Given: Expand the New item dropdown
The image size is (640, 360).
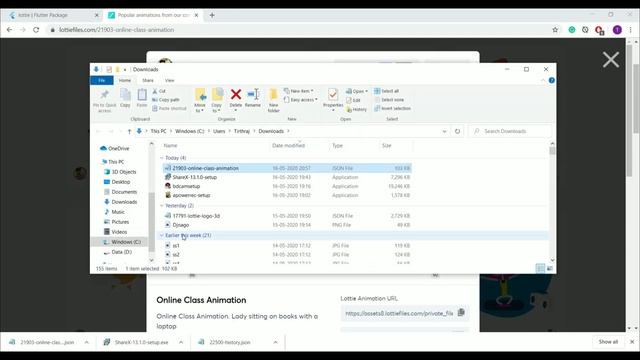Looking at the screenshot, I should (x=299, y=91).
